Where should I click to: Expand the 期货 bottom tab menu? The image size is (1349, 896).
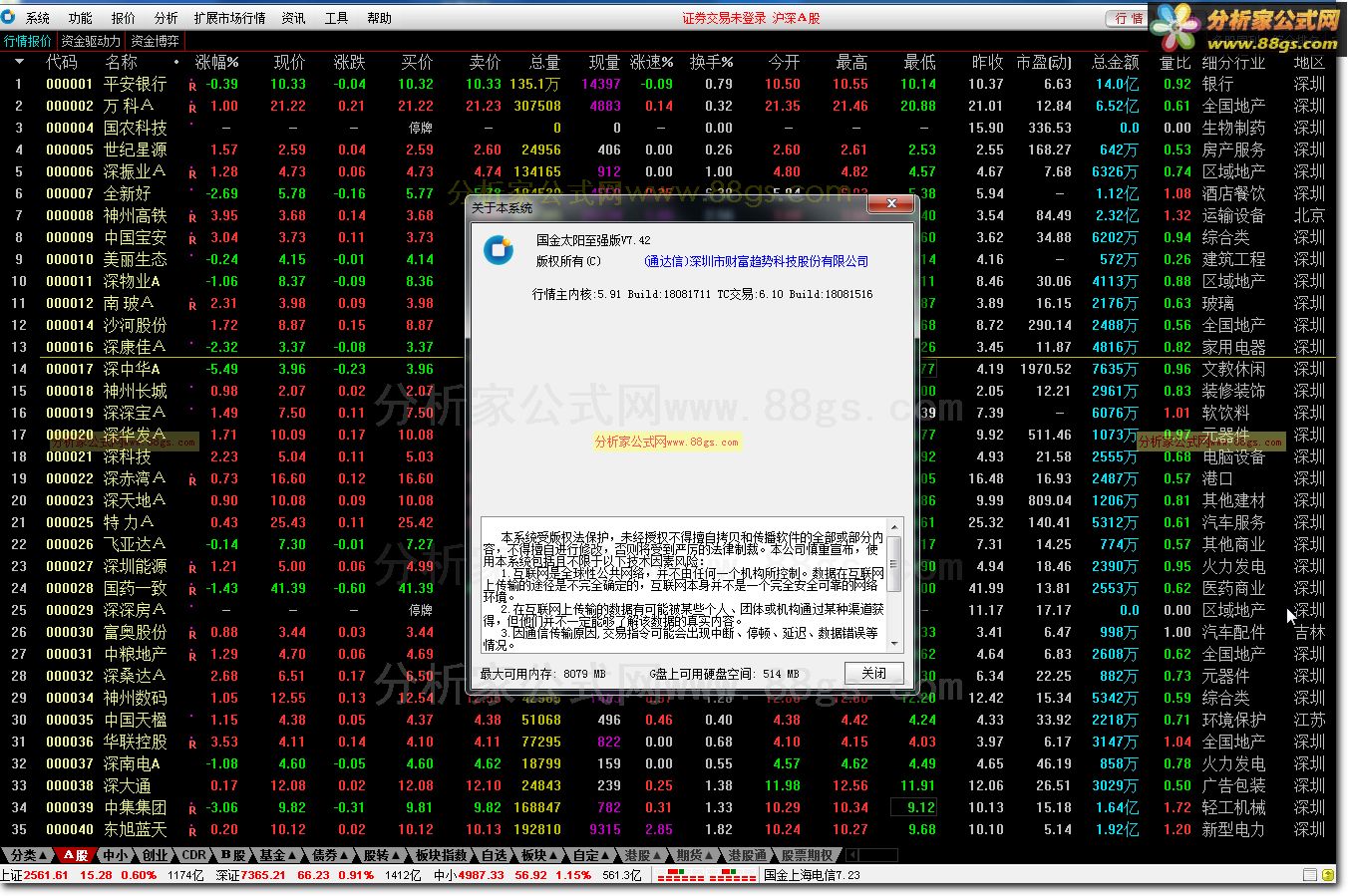[x=709, y=855]
